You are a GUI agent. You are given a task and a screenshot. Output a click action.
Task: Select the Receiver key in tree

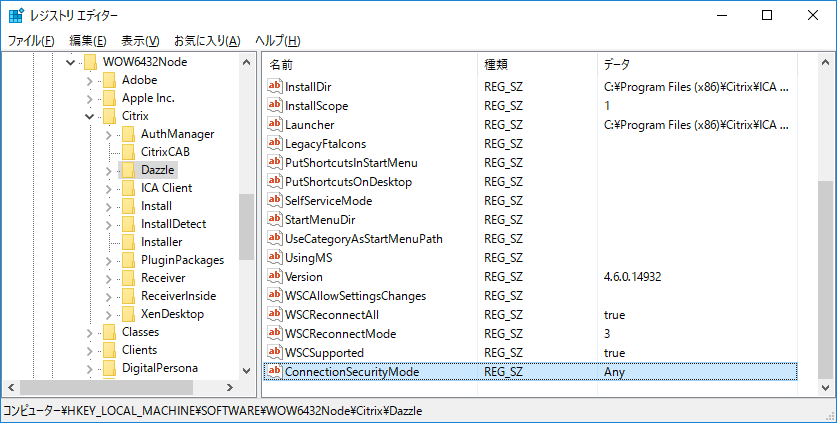click(x=161, y=278)
